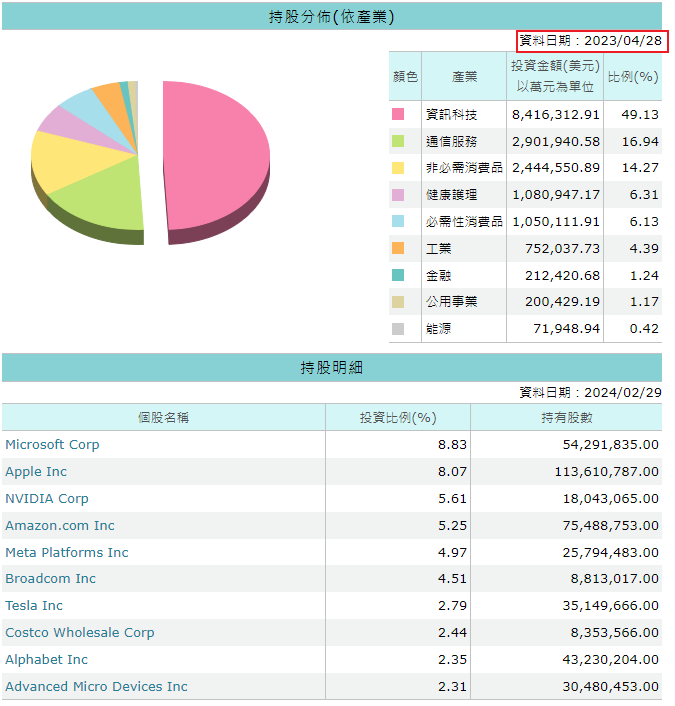This screenshot has height=706, width=675.
Task: Open the Tesla Inc link
Action: [34, 606]
